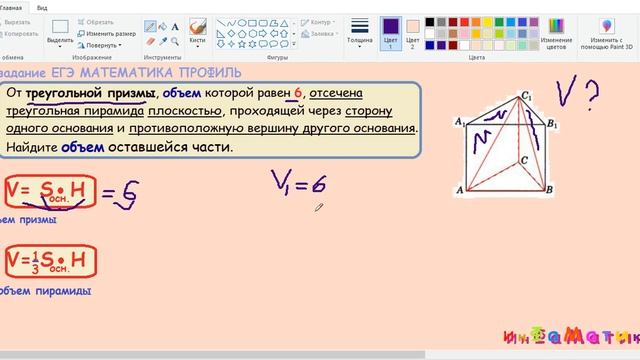Pick the black color swatch

click(x=430, y=22)
